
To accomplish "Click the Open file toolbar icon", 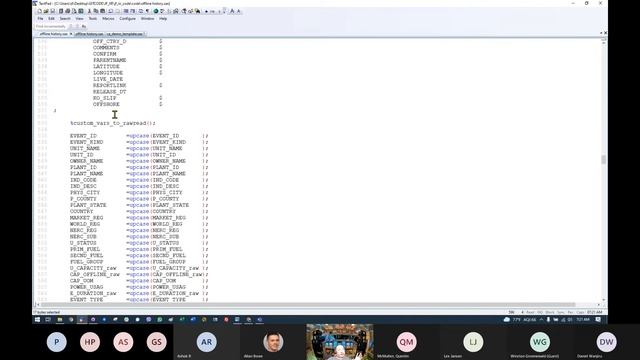I will click(x=46, y=11).
